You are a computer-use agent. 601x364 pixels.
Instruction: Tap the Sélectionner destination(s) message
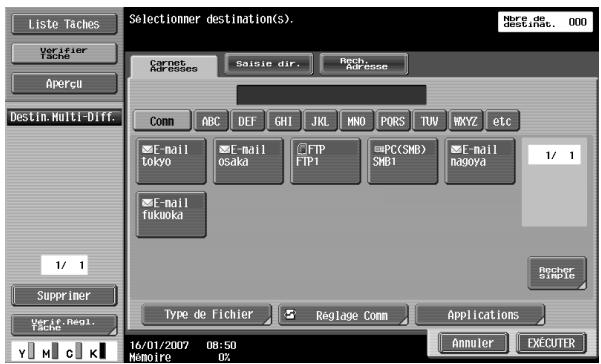[211, 19]
